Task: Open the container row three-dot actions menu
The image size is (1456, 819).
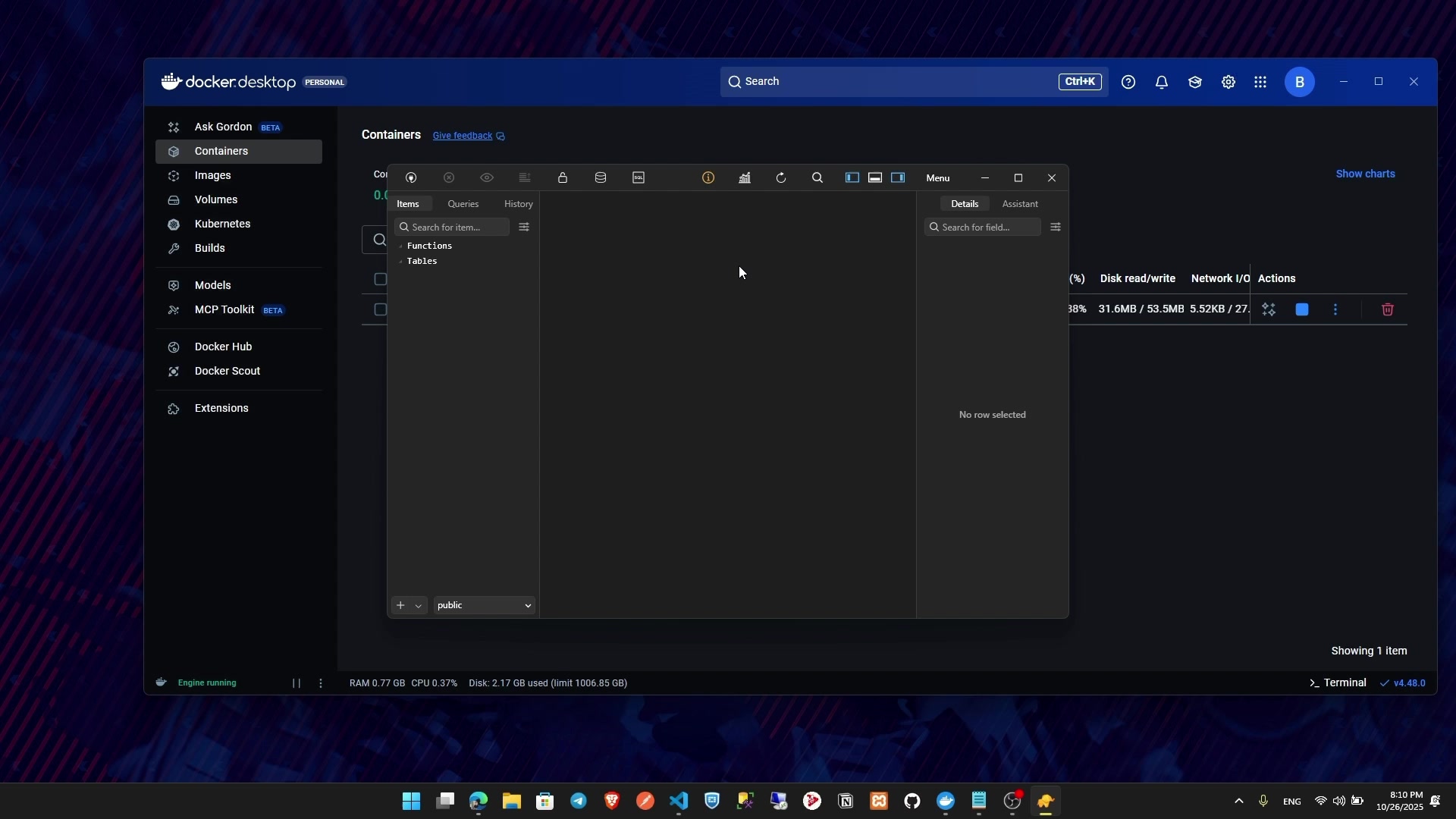Action: point(1335,309)
